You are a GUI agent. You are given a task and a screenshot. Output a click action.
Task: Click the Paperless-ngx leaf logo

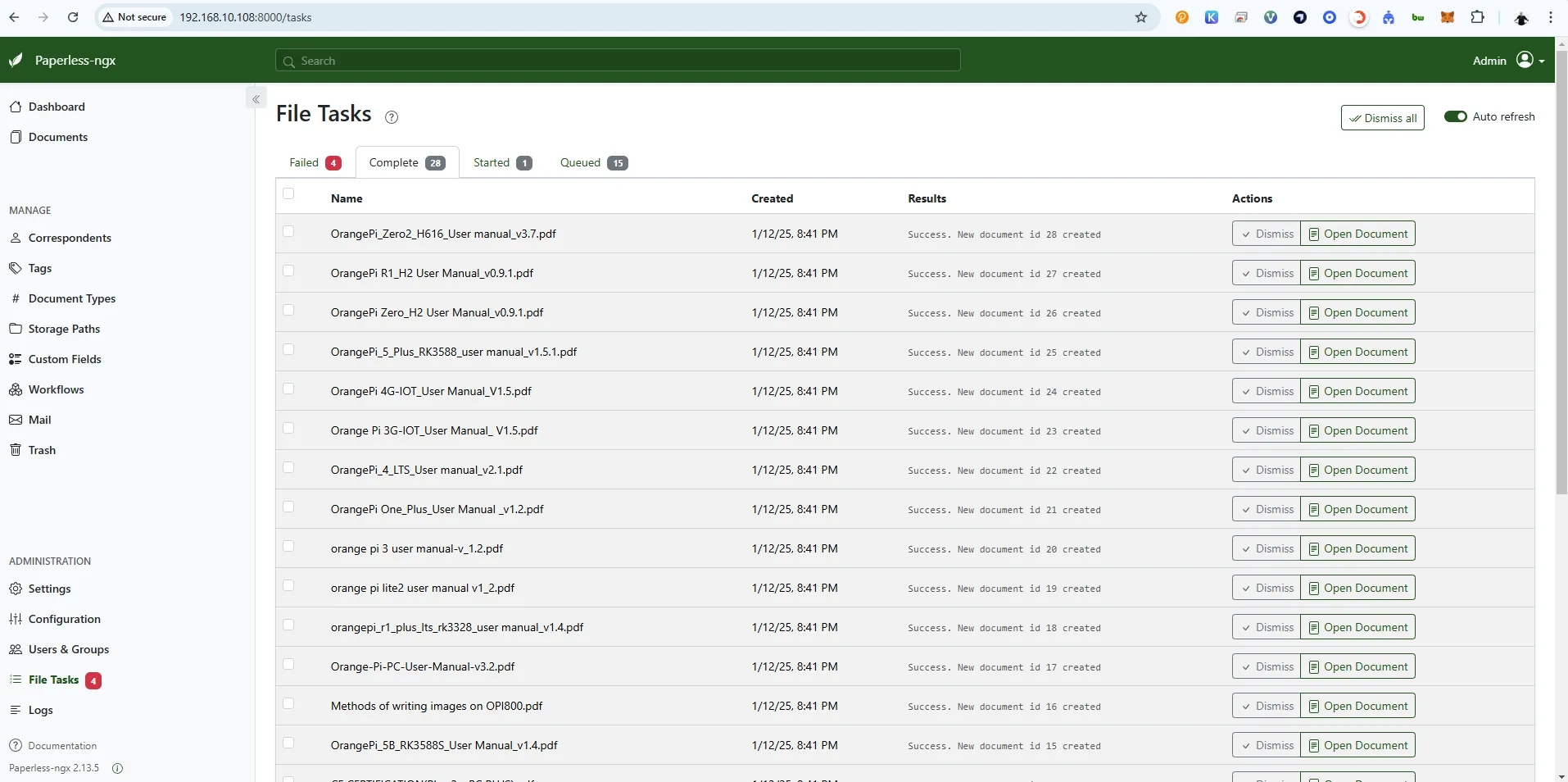click(x=16, y=60)
